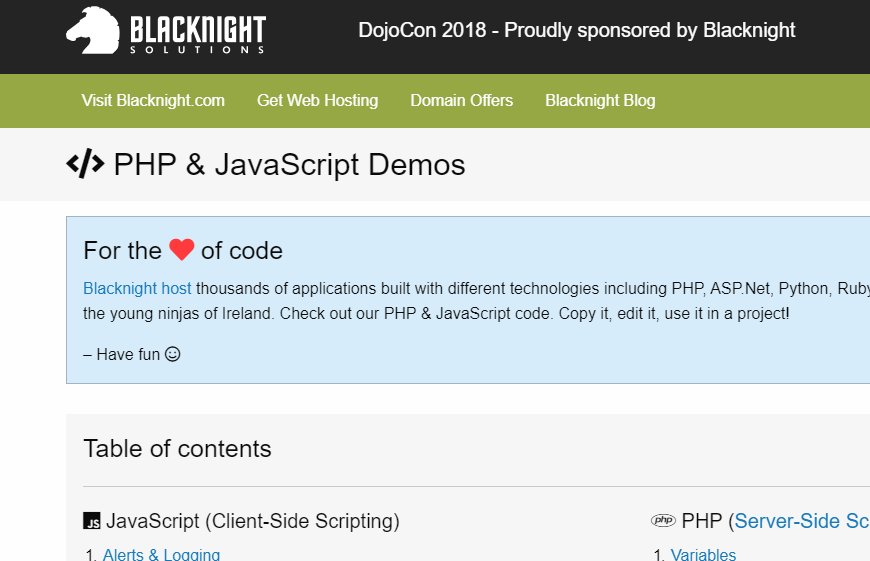
Task: Click the Blacknight Solutions horse logo
Action: [x=165, y=31]
